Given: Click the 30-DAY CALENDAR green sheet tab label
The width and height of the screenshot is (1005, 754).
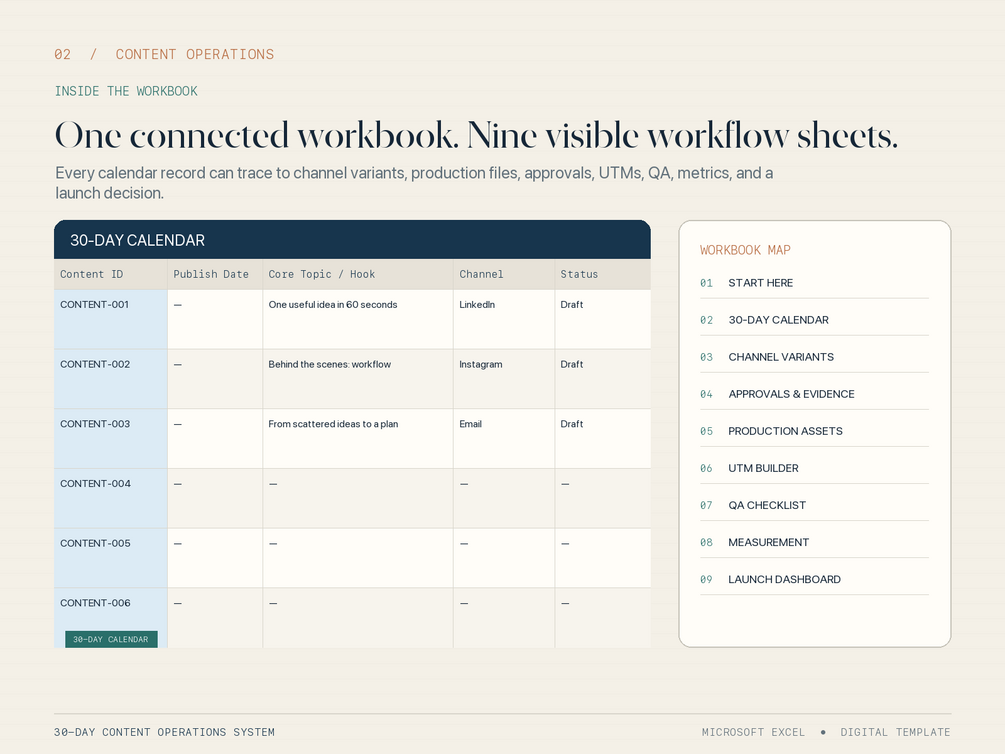Looking at the screenshot, I should click(111, 639).
